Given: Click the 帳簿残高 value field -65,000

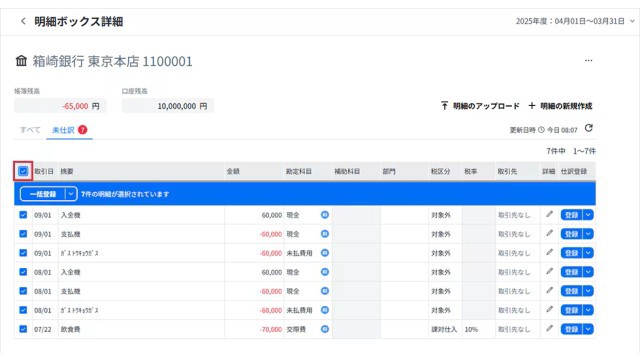Looking at the screenshot, I should 60,106.
